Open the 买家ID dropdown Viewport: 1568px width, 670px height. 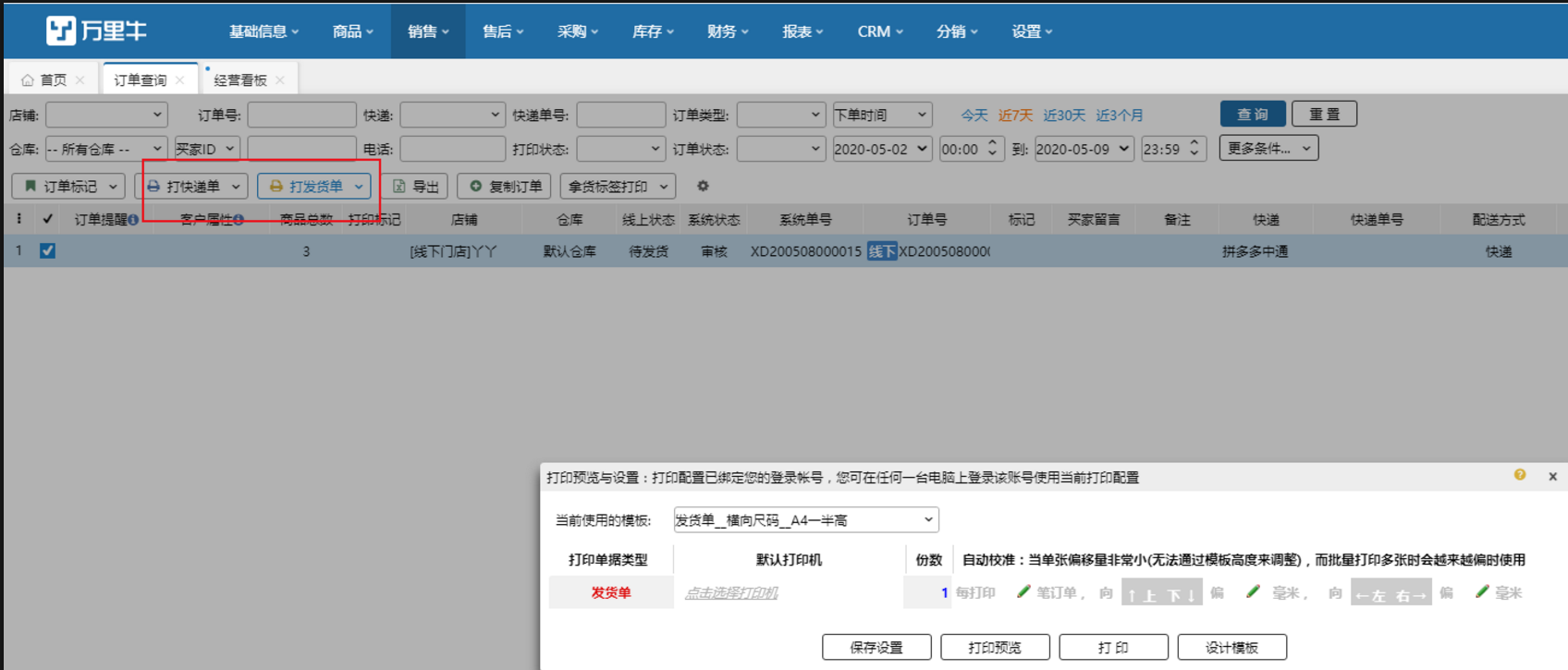tap(206, 149)
